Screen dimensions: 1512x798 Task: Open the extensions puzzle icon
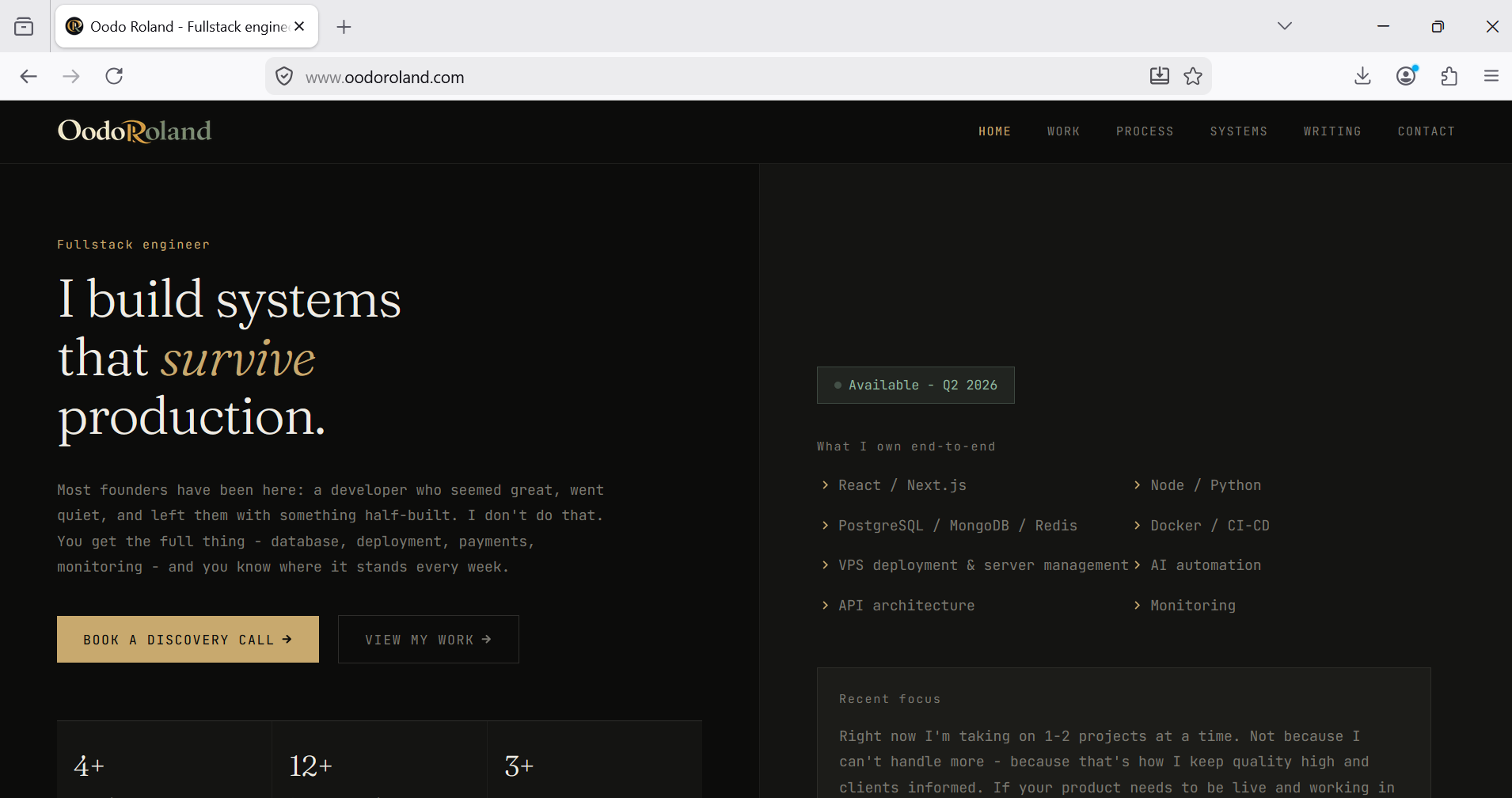(x=1449, y=76)
